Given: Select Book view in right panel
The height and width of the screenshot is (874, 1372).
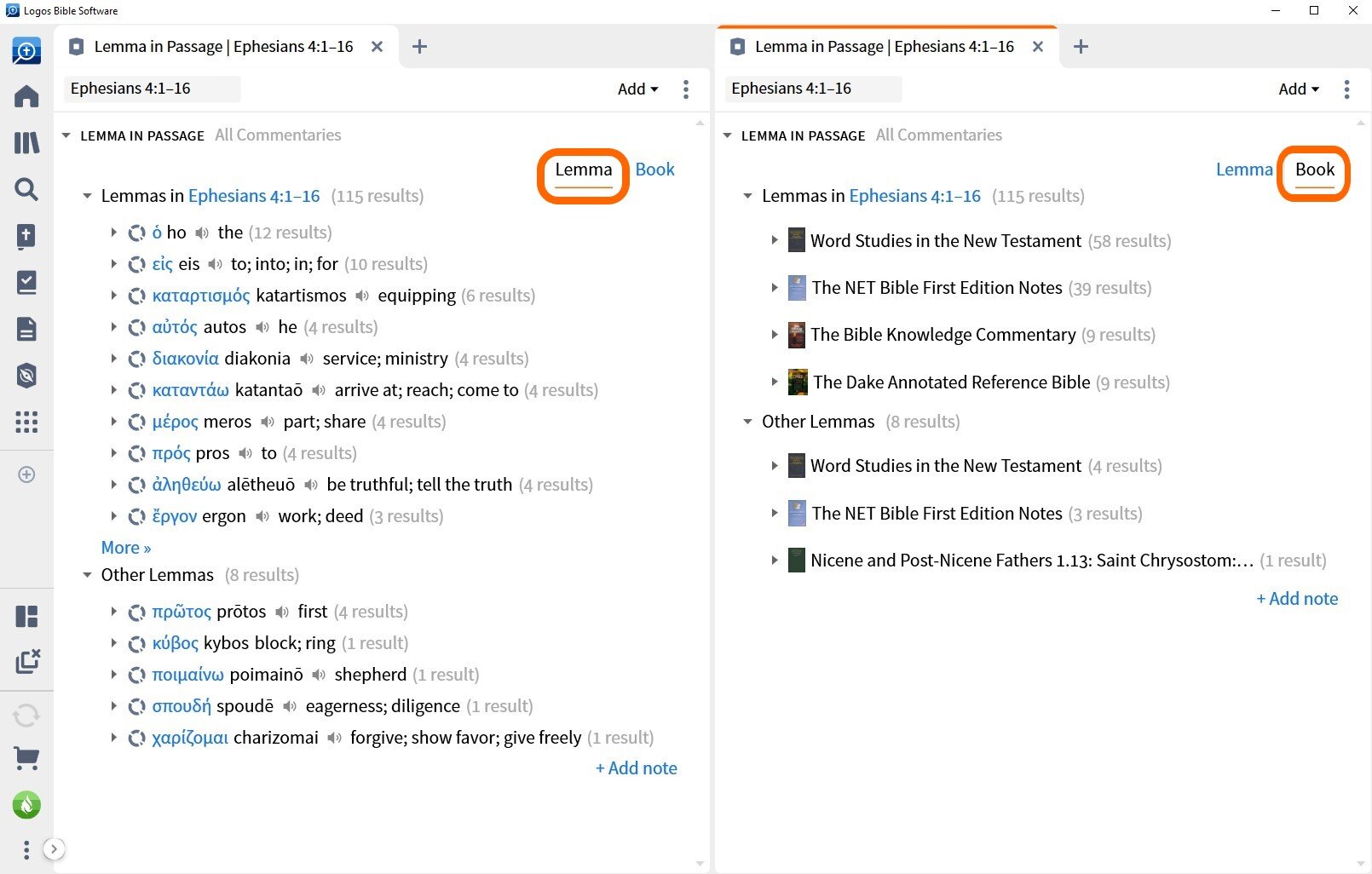Looking at the screenshot, I should coord(1315,170).
